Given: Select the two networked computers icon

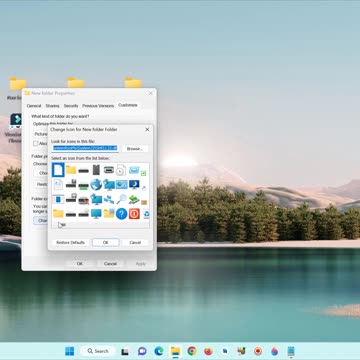Looking at the screenshot, I should [109, 199].
